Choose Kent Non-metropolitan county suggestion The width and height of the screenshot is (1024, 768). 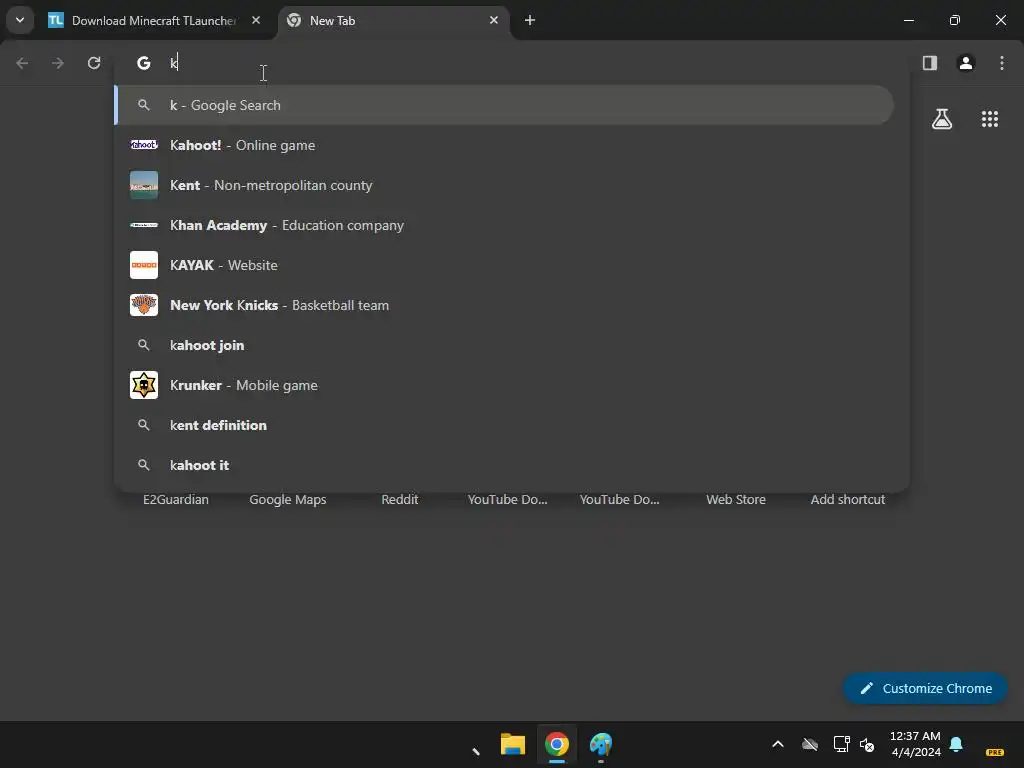click(x=504, y=185)
